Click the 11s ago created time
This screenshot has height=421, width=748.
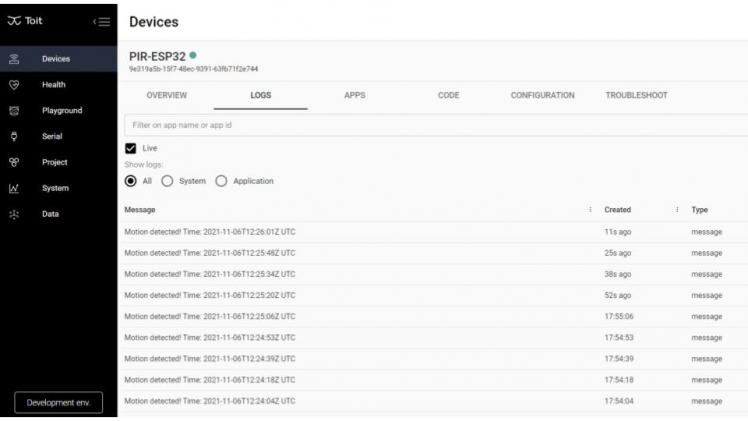click(618, 232)
